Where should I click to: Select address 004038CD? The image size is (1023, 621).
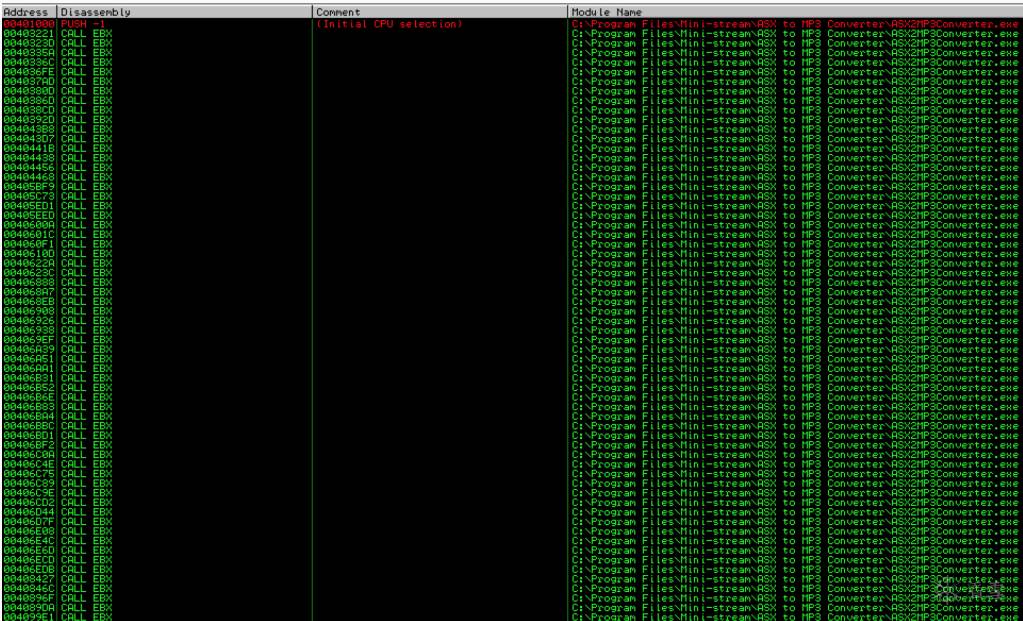29,110
